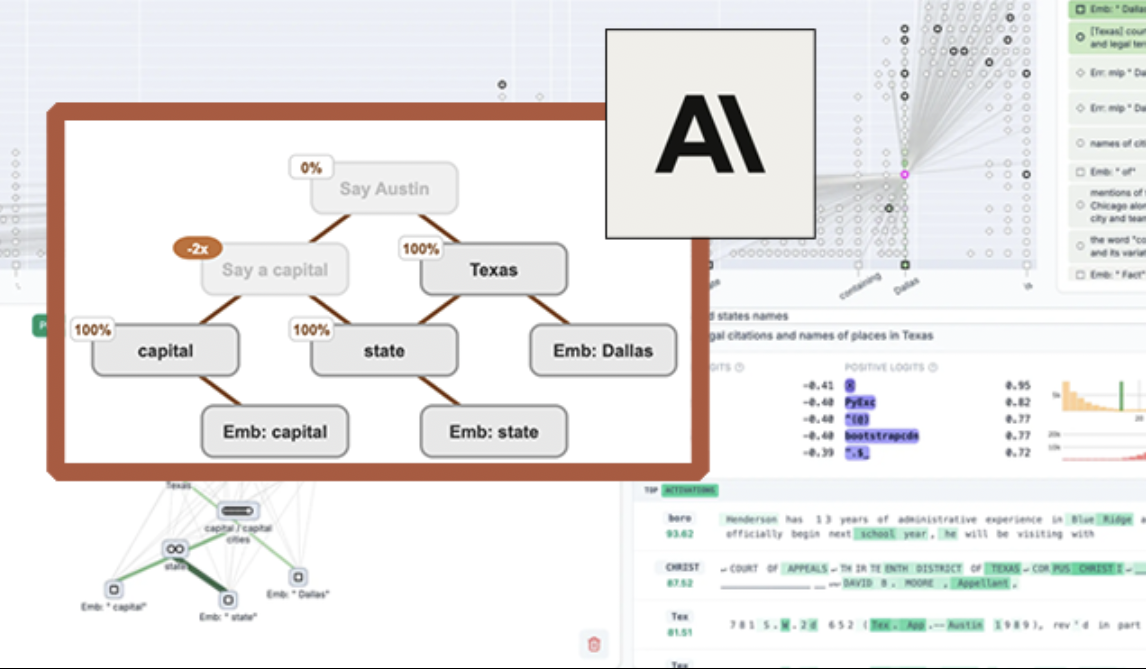Select the magenta highlighted node in graph

[x=904, y=174]
